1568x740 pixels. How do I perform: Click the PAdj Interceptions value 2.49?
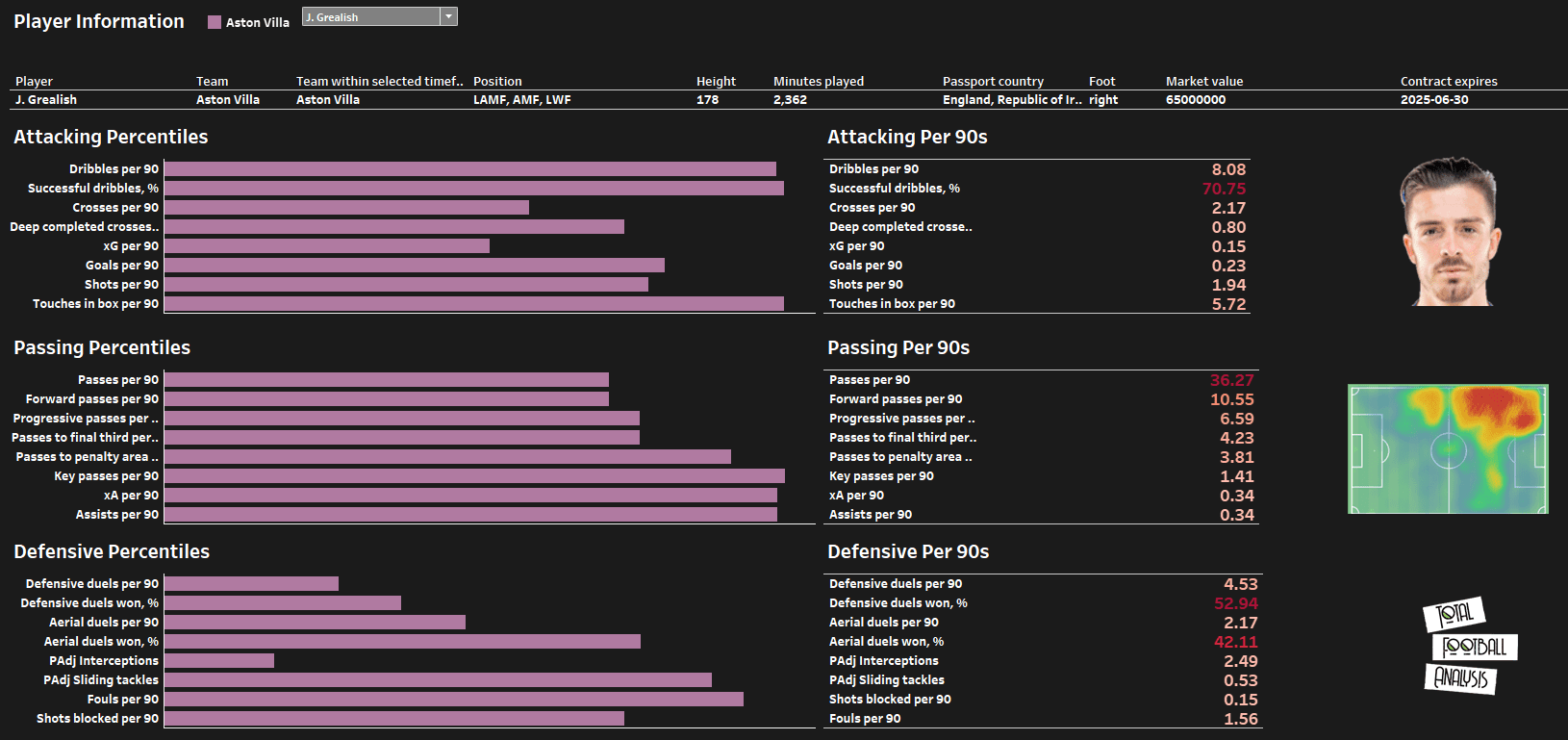tap(1241, 661)
